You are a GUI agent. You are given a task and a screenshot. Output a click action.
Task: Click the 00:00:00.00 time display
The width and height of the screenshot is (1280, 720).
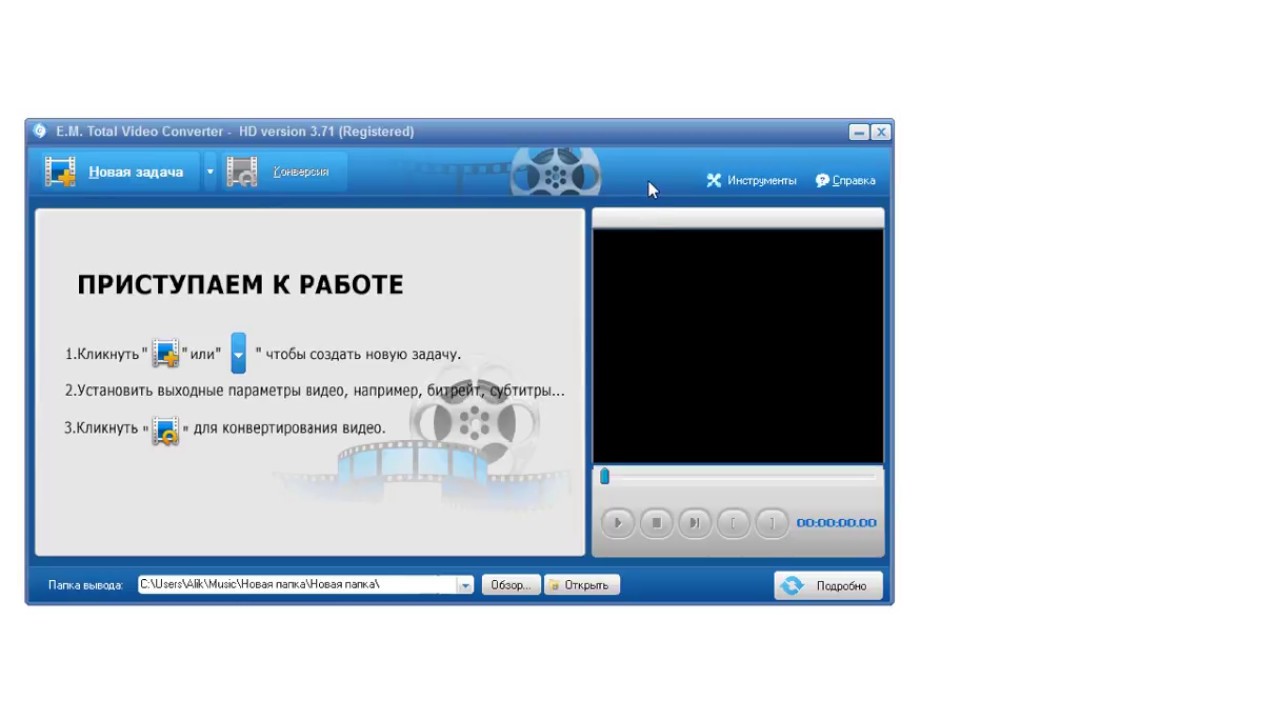coord(836,523)
